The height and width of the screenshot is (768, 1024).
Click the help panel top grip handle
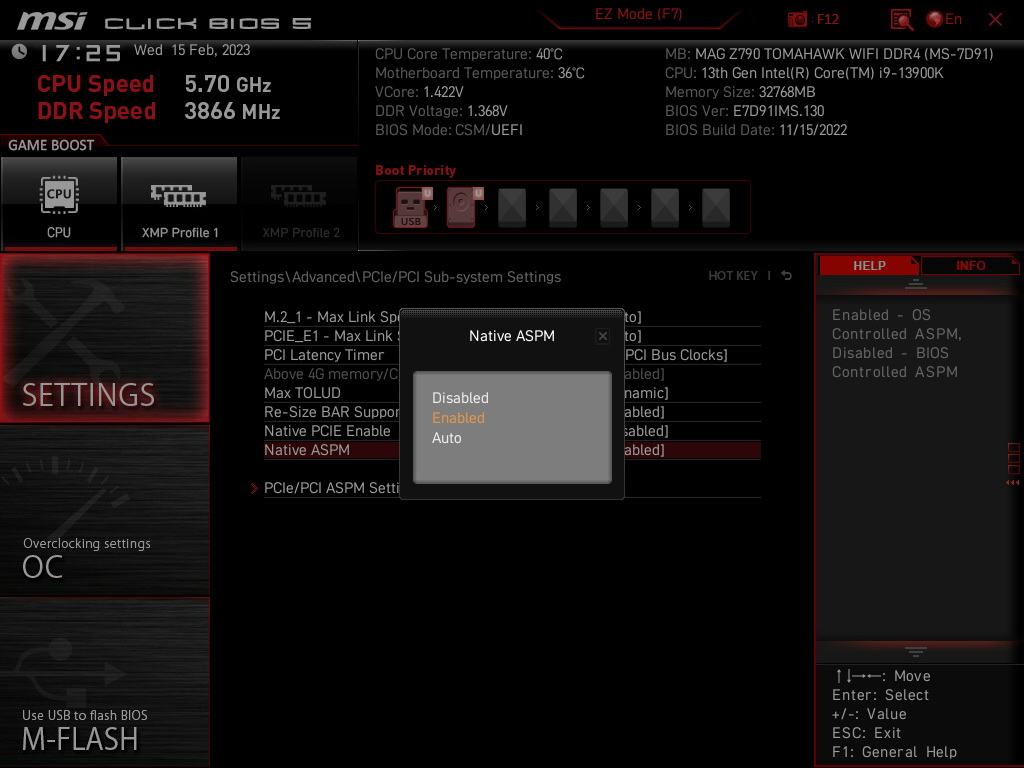916,284
